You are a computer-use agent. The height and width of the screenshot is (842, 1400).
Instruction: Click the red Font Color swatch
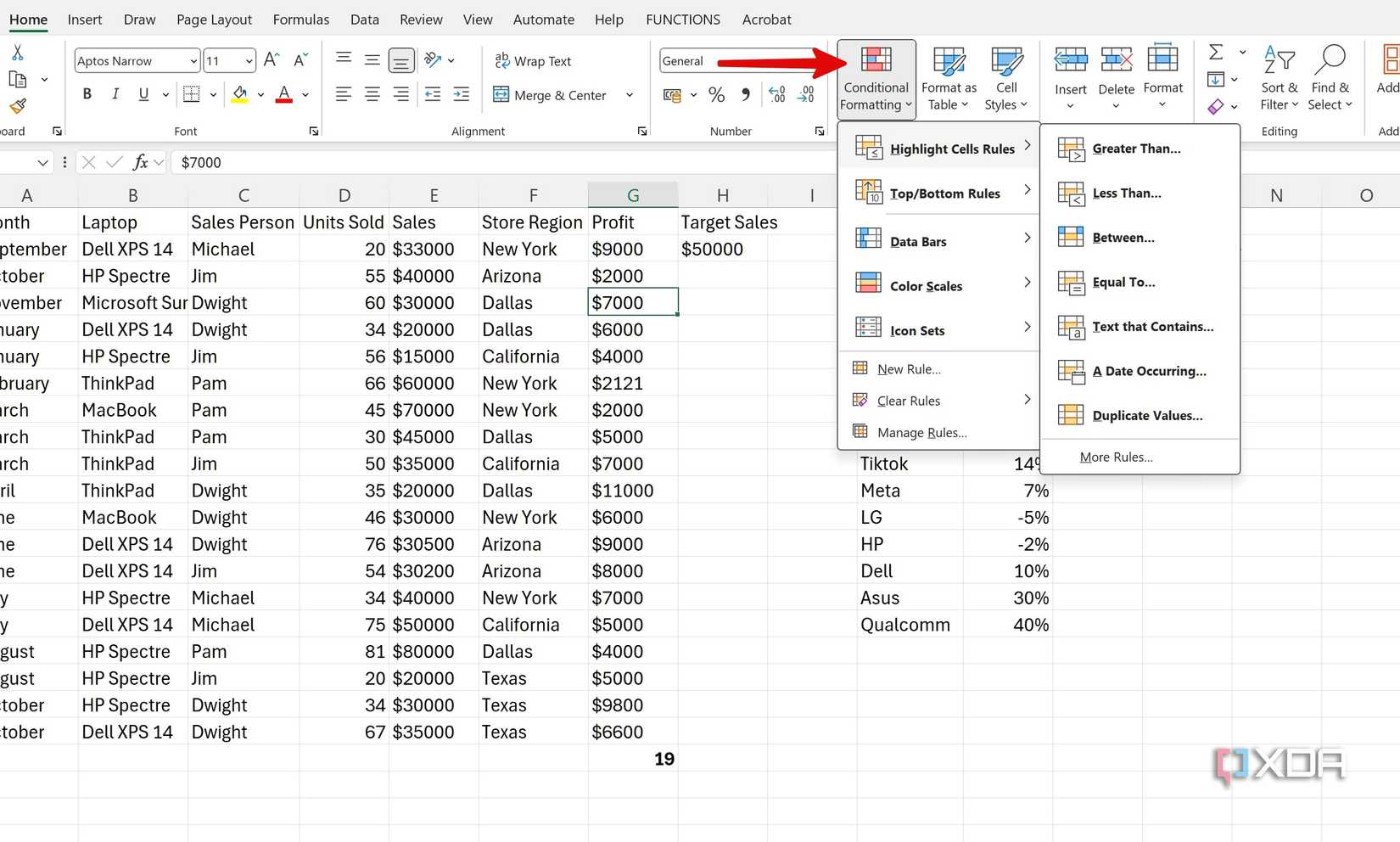(x=283, y=94)
